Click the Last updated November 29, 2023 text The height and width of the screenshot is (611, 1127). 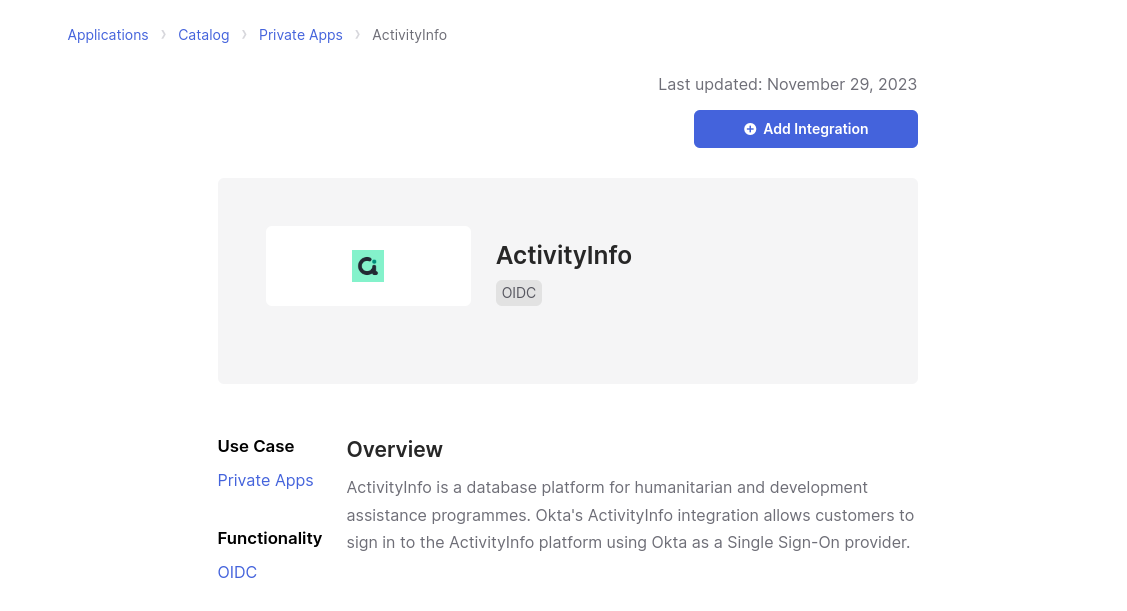pyautogui.click(x=787, y=84)
